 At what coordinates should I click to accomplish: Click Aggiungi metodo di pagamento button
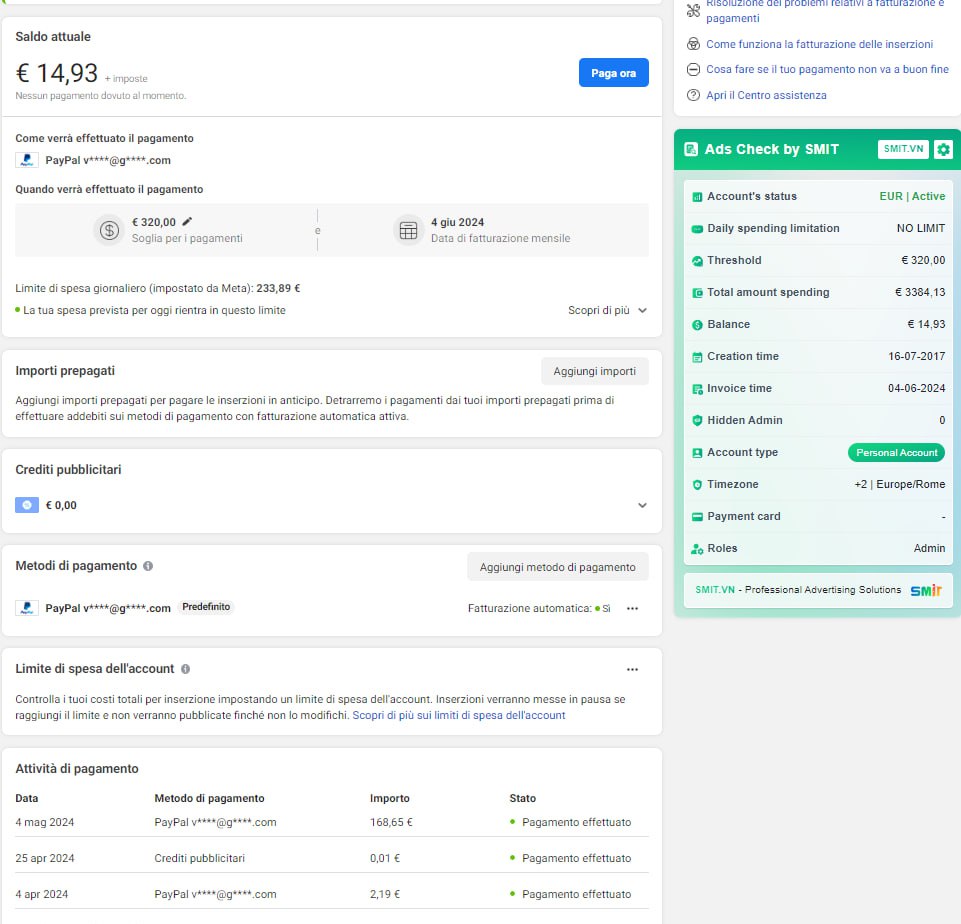coord(557,567)
